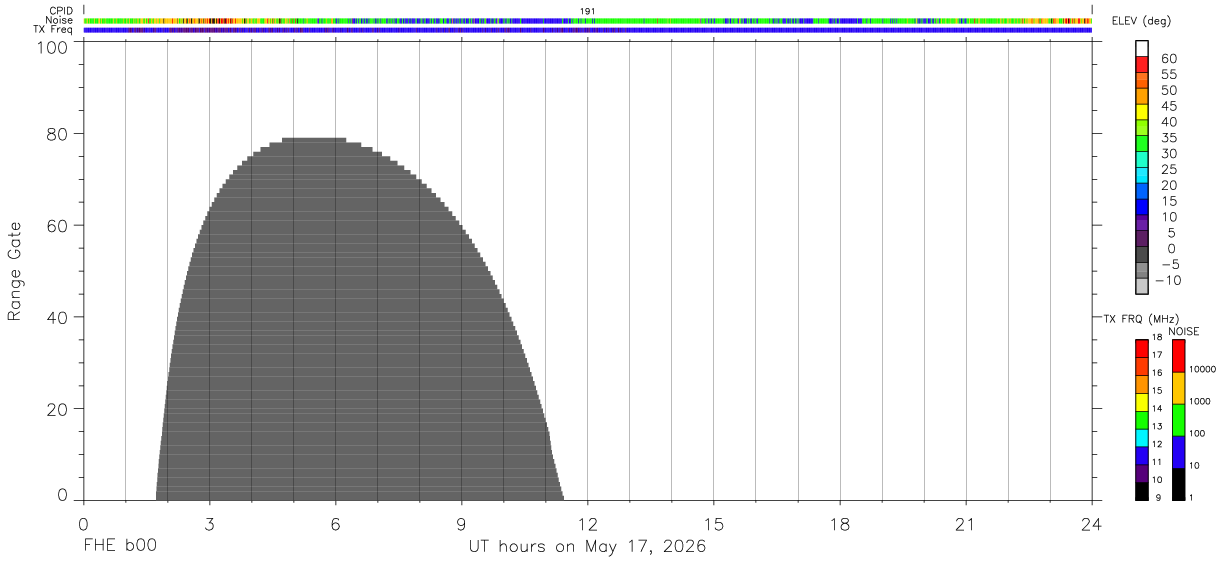The image size is (1228, 567).
Task: Click the 'UT hours on May 17, 2026' label
Action: click(x=588, y=547)
